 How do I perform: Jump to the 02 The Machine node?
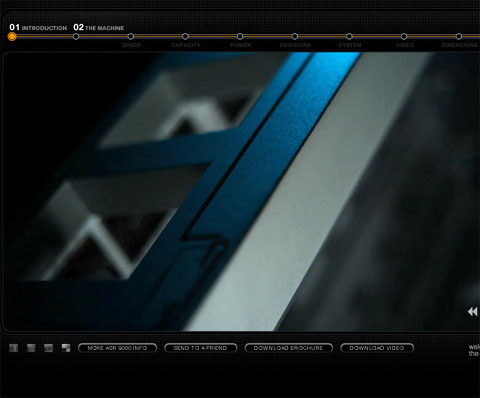click(76, 36)
